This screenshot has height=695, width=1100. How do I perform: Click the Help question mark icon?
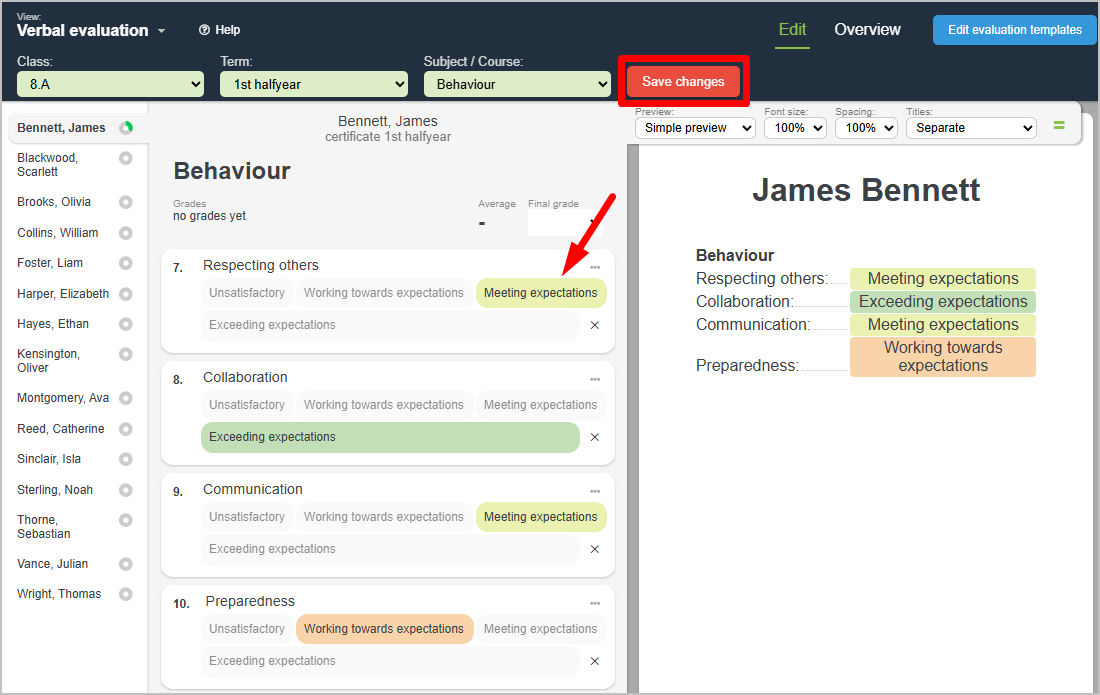pyautogui.click(x=204, y=30)
